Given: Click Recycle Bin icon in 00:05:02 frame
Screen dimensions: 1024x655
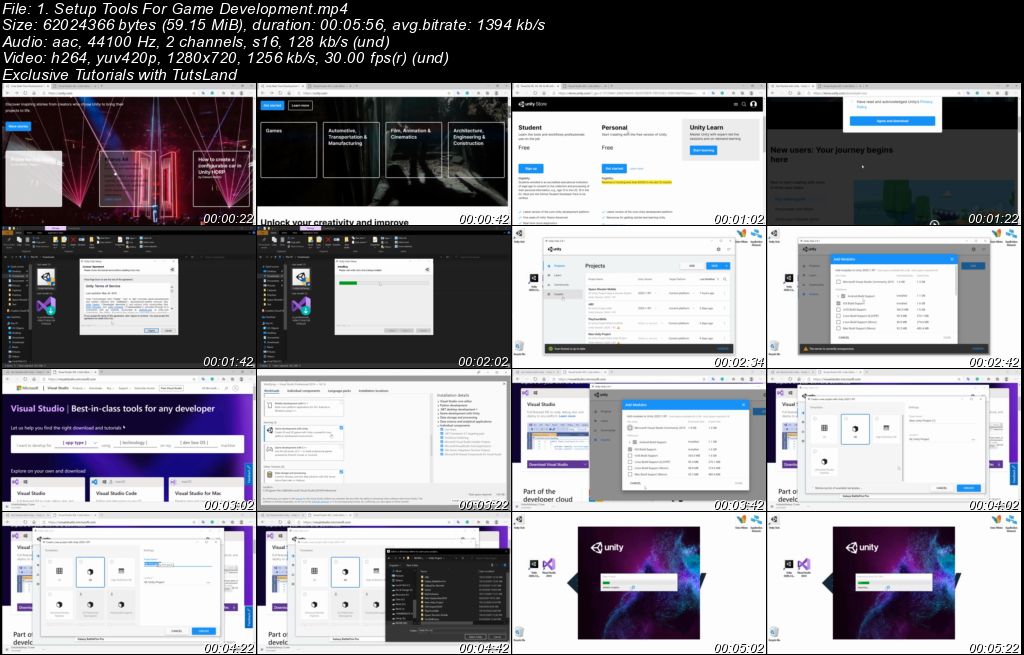Looking at the screenshot, I should tap(519, 632).
